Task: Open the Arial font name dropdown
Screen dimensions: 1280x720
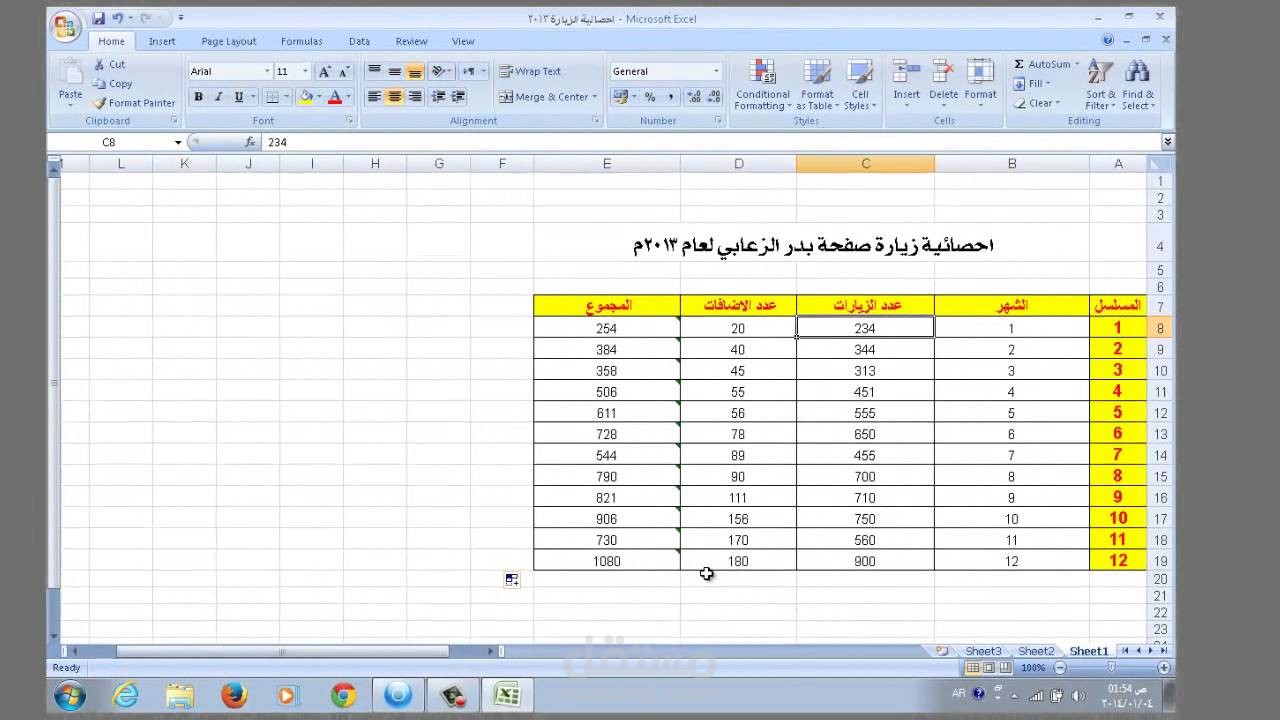Action: click(267, 71)
